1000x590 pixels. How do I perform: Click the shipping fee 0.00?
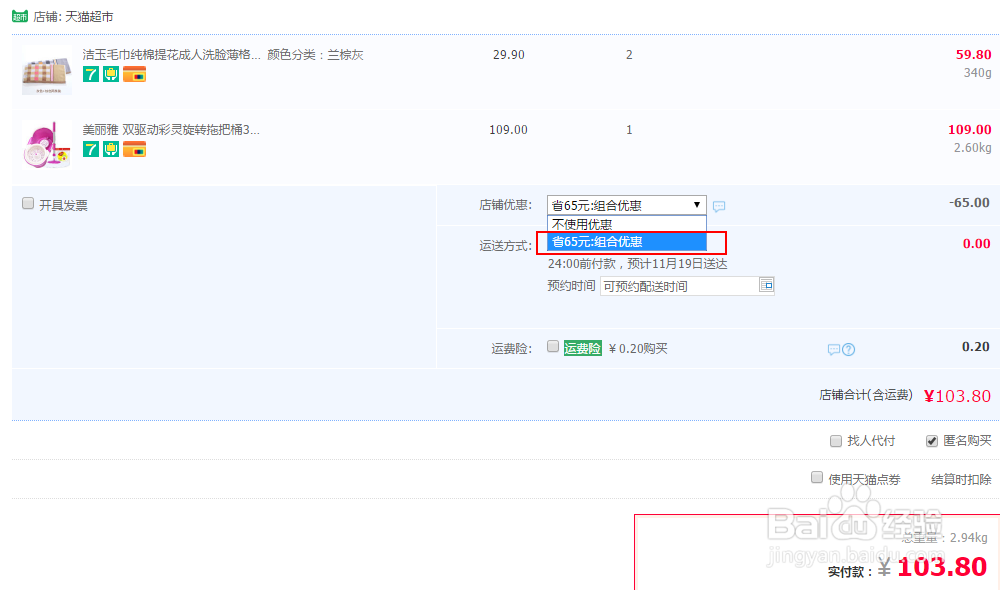[976, 244]
